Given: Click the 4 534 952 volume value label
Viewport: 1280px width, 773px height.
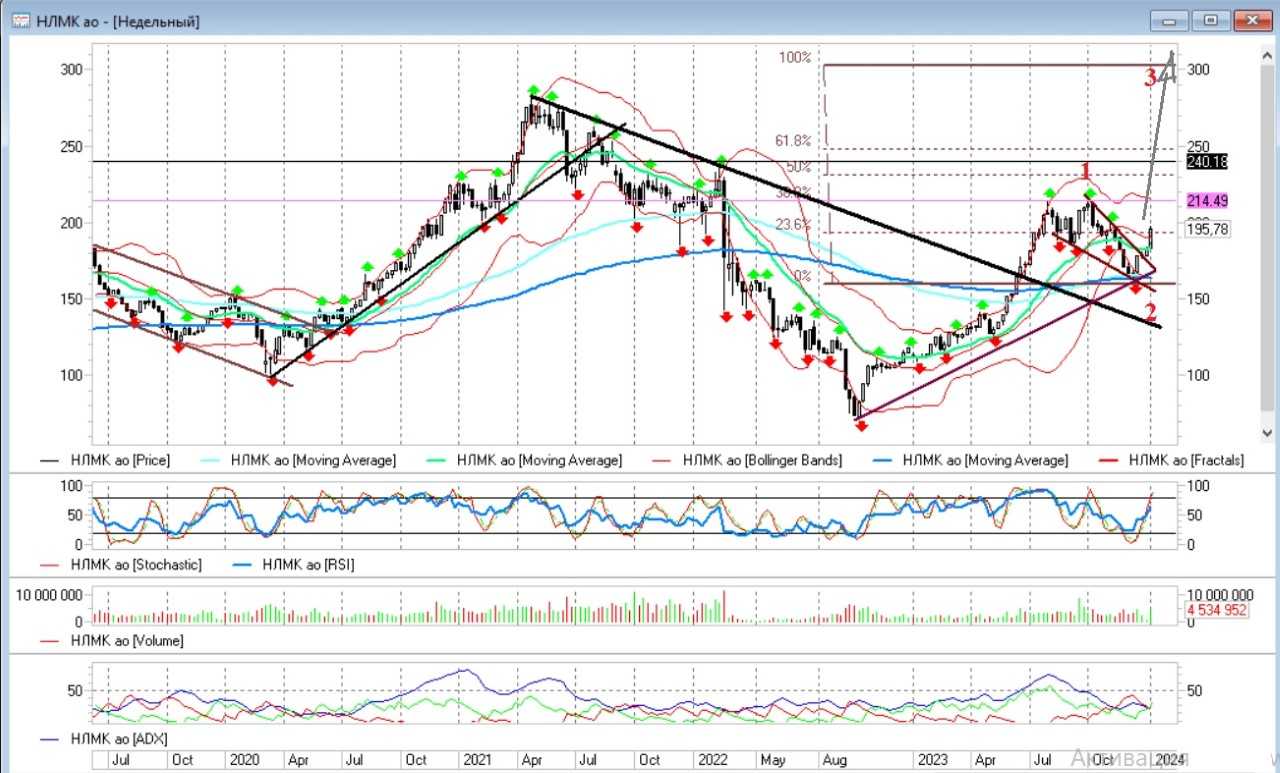Looking at the screenshot, I should (1216, 610).
